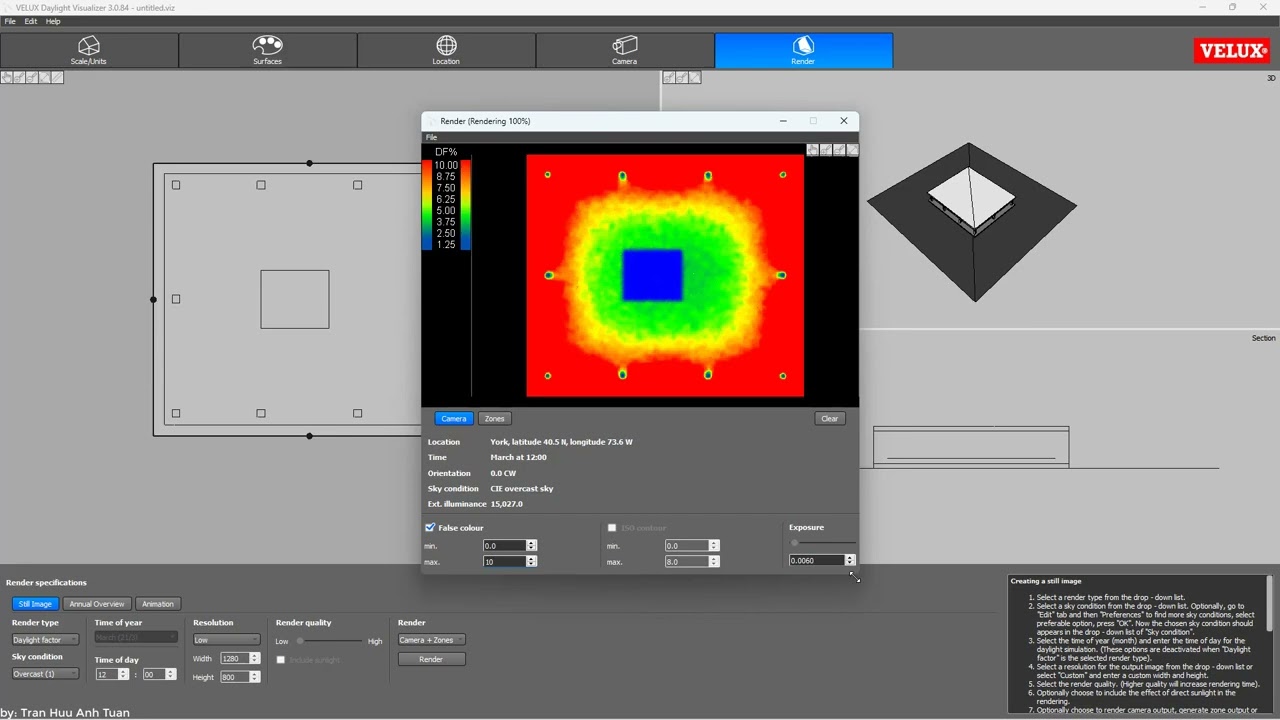Click the Height resolution field
1280x720 pixels.
click(x=235, y=677)
